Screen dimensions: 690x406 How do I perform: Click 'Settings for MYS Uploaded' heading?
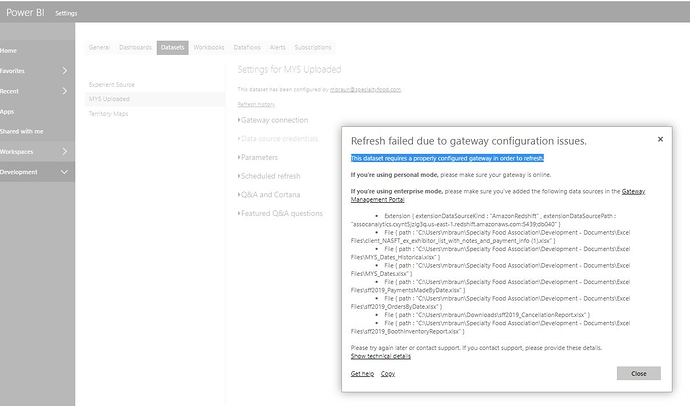[289, 69]
